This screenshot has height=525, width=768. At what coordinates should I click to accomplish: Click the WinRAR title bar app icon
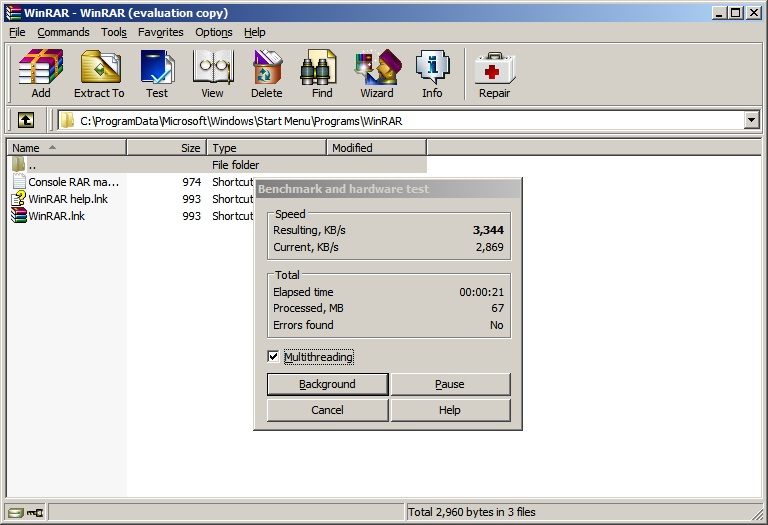point(13,13)
